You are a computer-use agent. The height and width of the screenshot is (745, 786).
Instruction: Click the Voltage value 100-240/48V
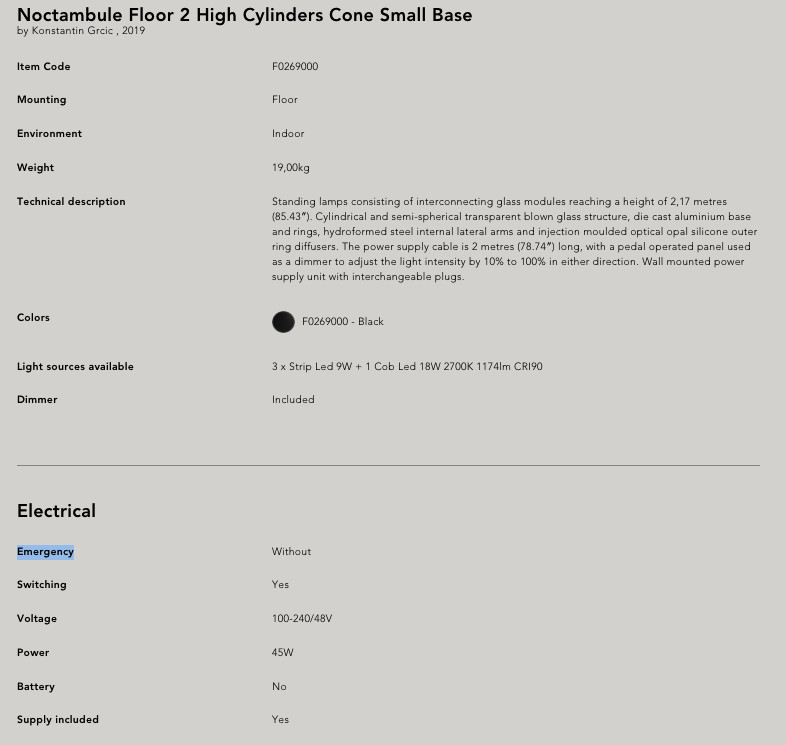coord(302,619)
